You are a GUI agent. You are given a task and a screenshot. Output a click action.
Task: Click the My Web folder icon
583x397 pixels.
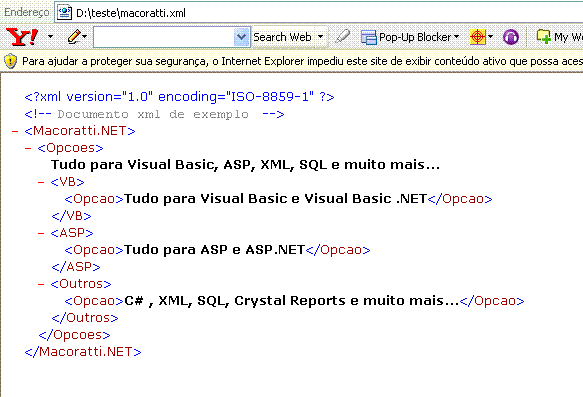[x=543, y=36]
